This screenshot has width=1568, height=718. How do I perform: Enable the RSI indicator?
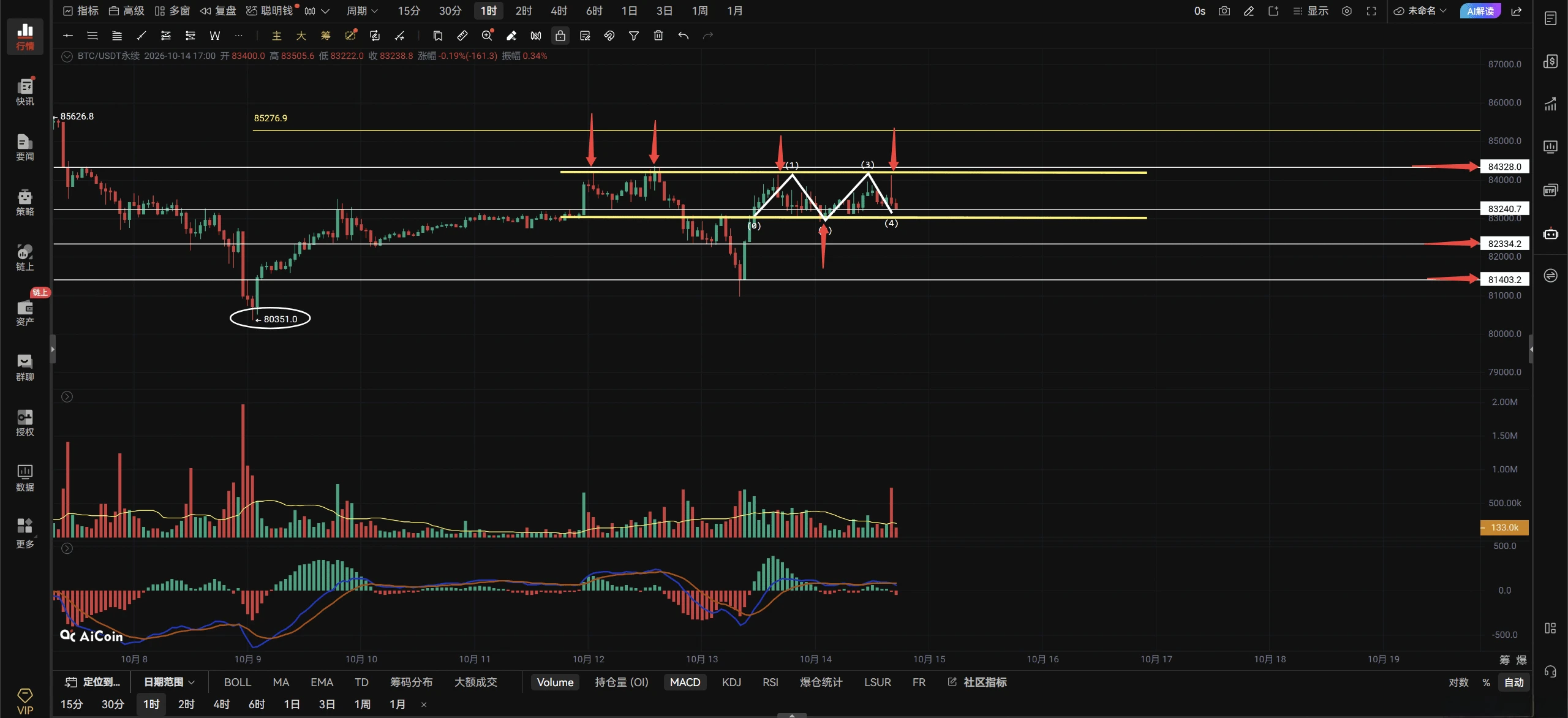[x=770, y=682]
